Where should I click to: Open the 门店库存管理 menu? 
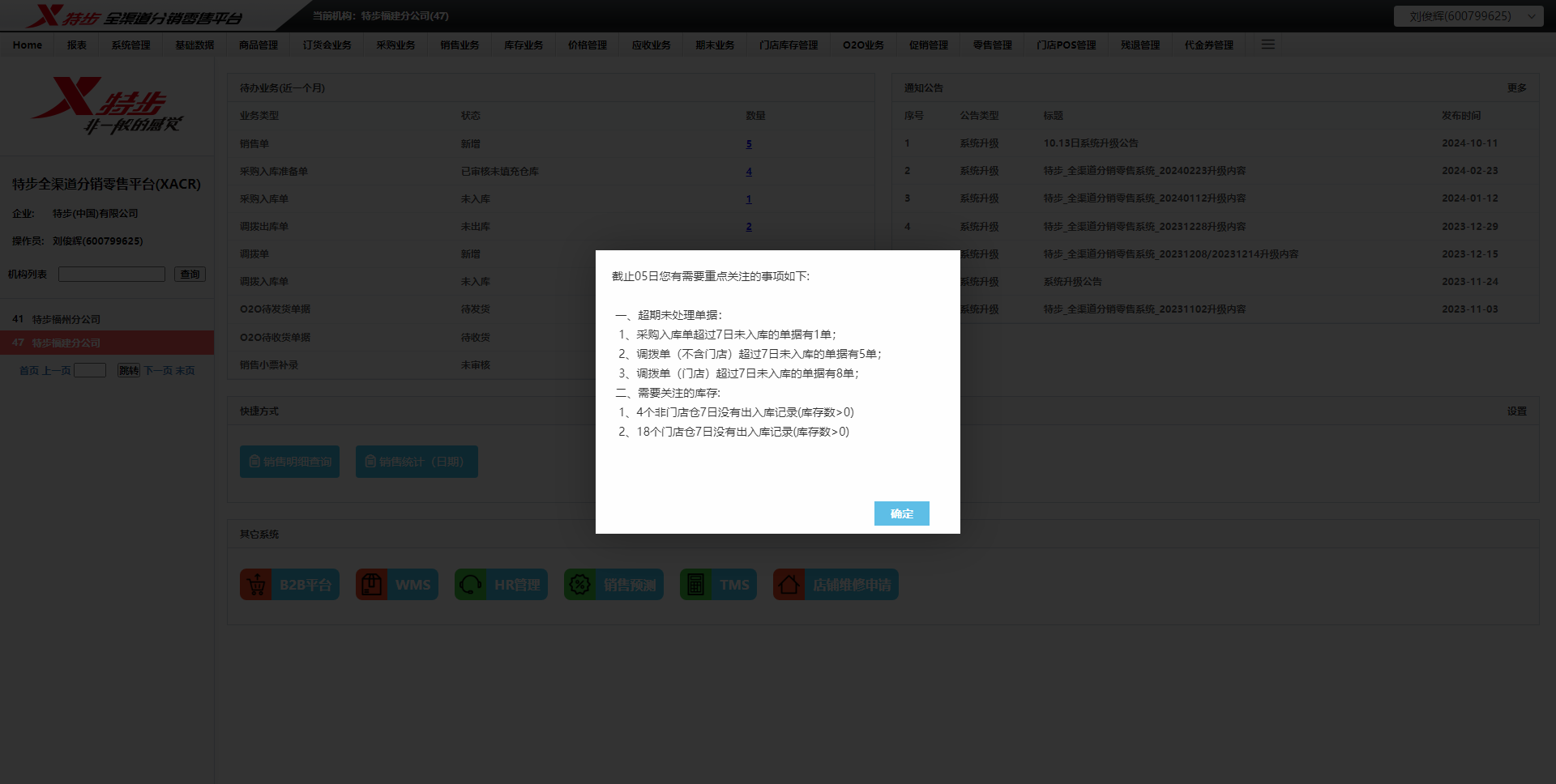(789, 45)
